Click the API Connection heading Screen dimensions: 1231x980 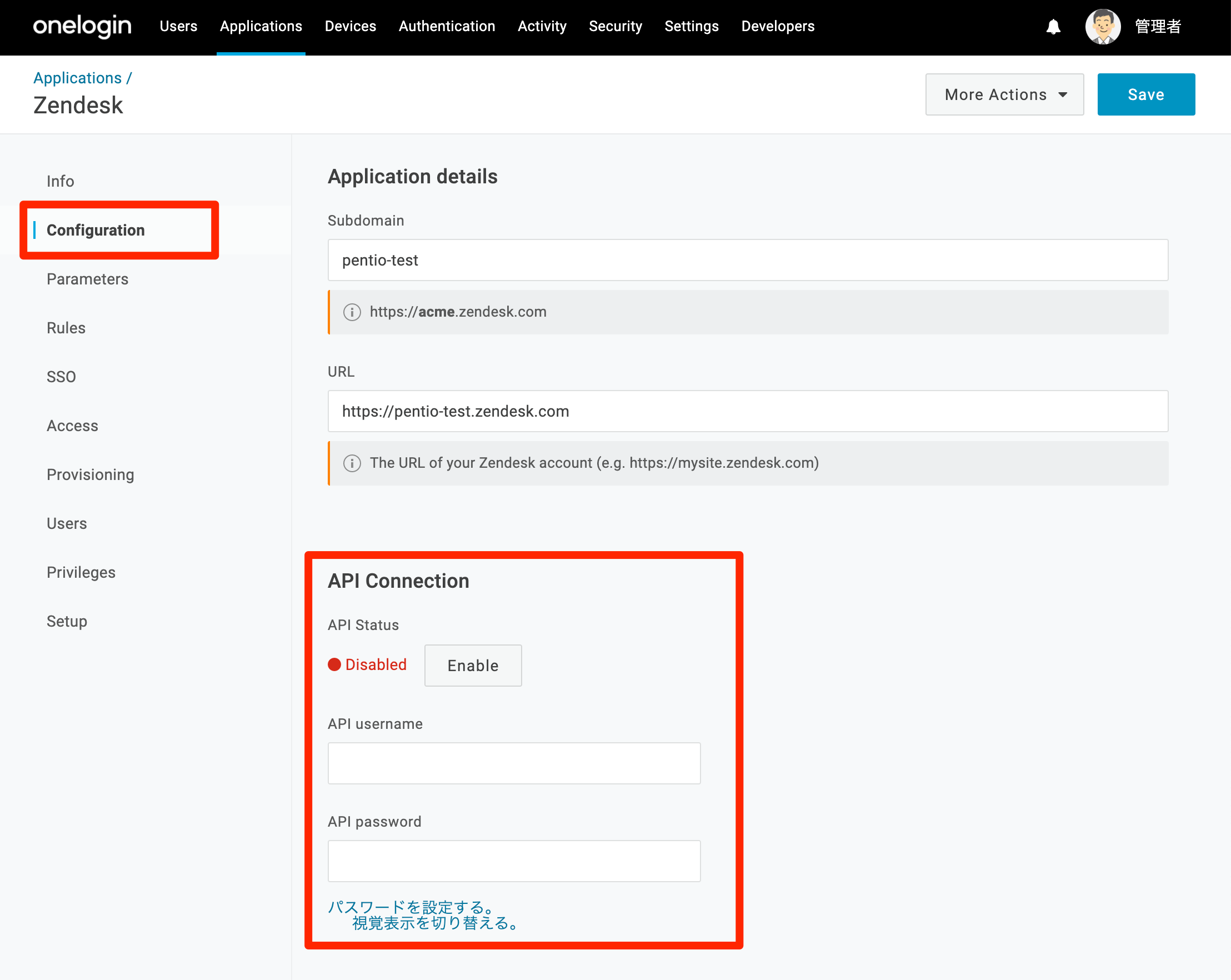tap(398, 581)
